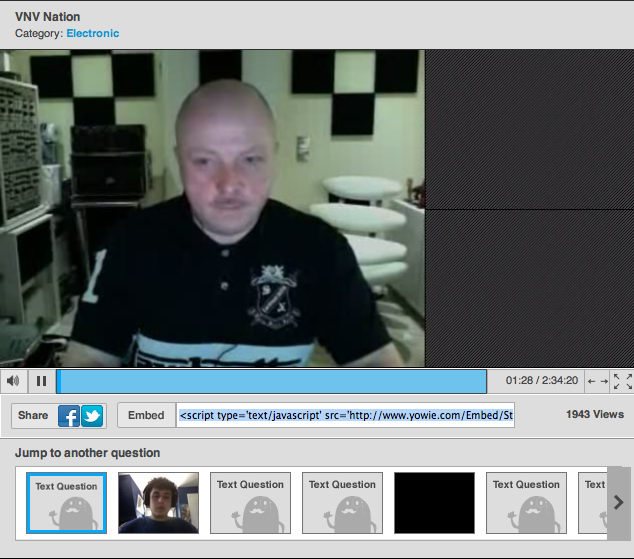
Task: Select the embed script code field
Action: coord(346,415)
